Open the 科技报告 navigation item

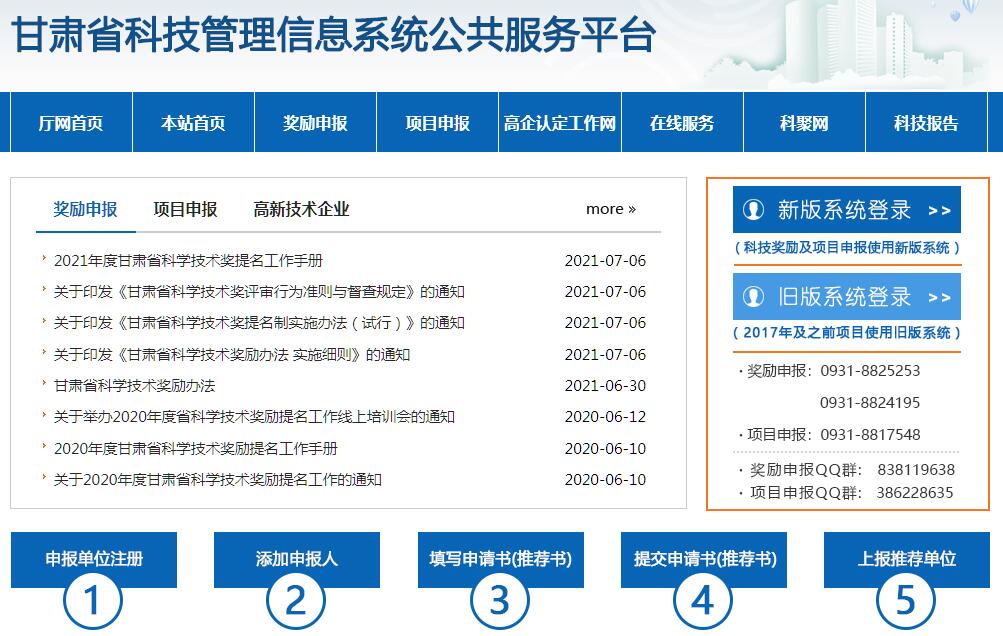926,123
